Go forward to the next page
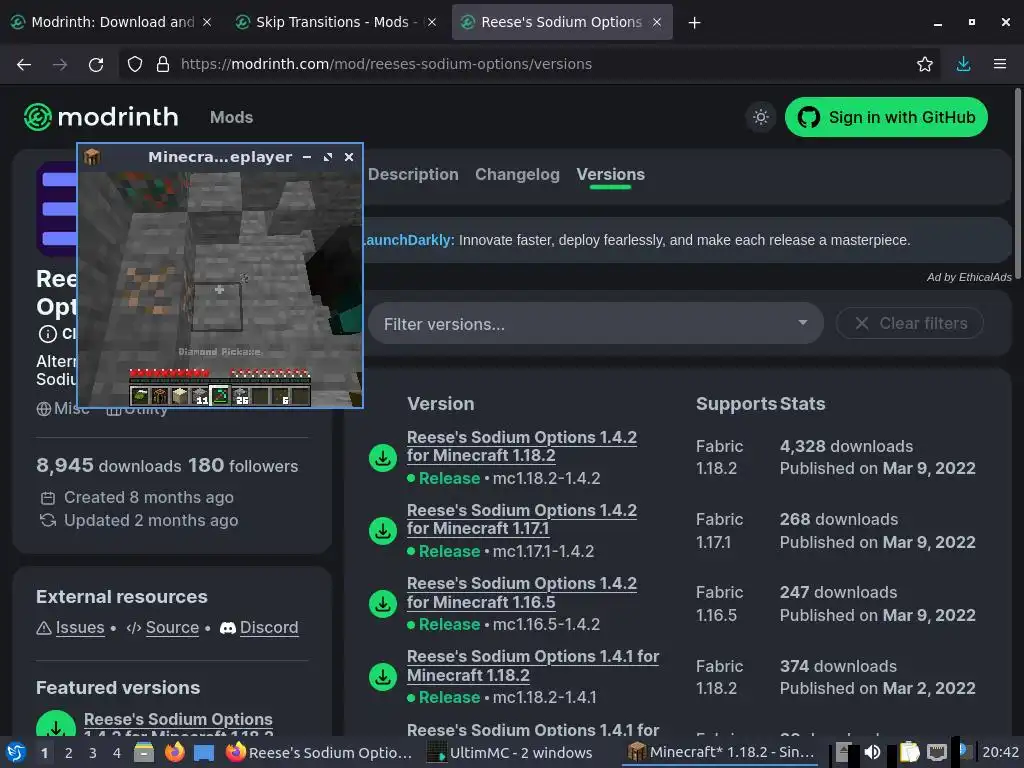Viewport: 1024px width, 768px height. [x=60, y=64]
